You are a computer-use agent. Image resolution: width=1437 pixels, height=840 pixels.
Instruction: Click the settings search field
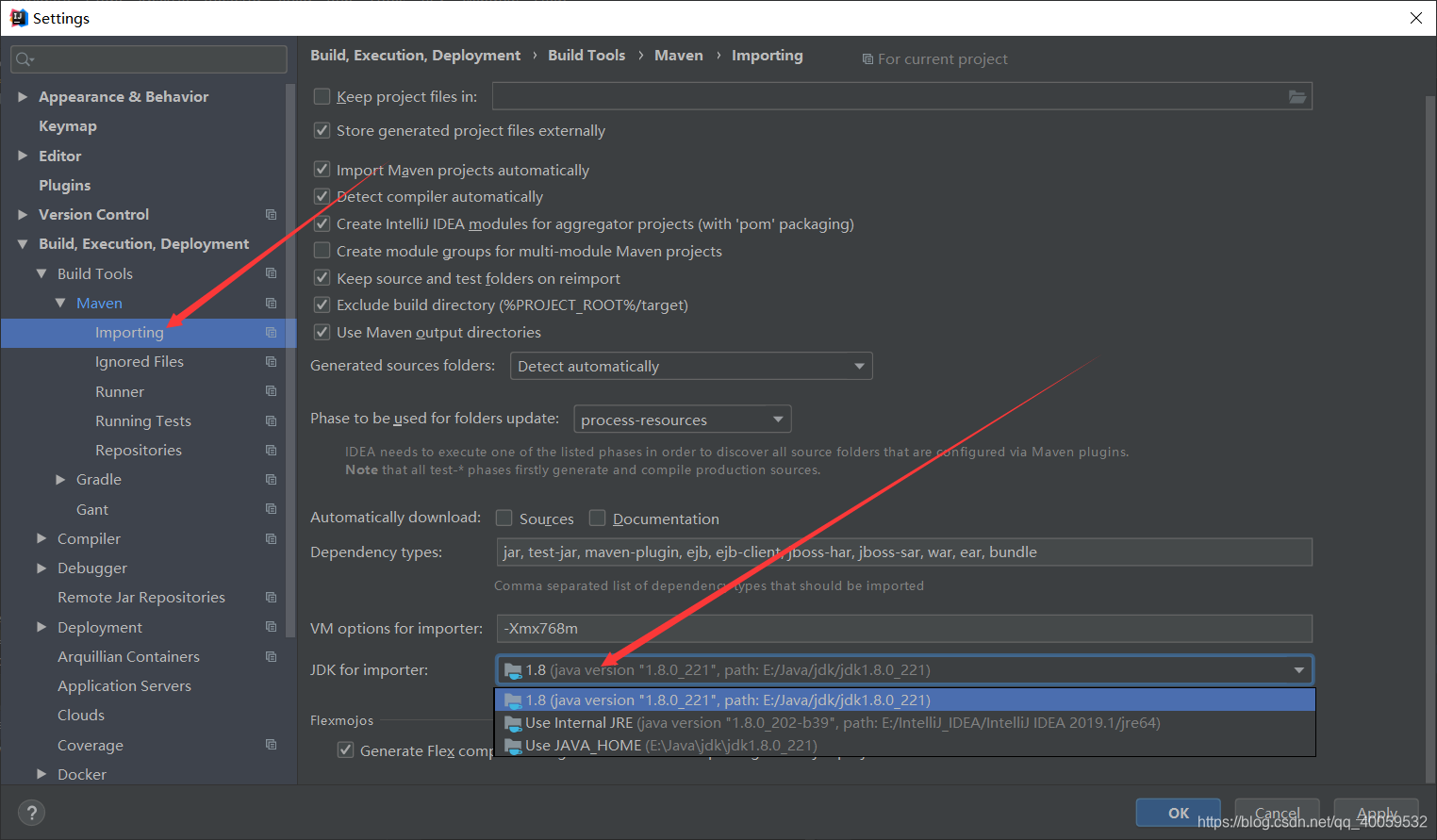click(x=149, y=59)
